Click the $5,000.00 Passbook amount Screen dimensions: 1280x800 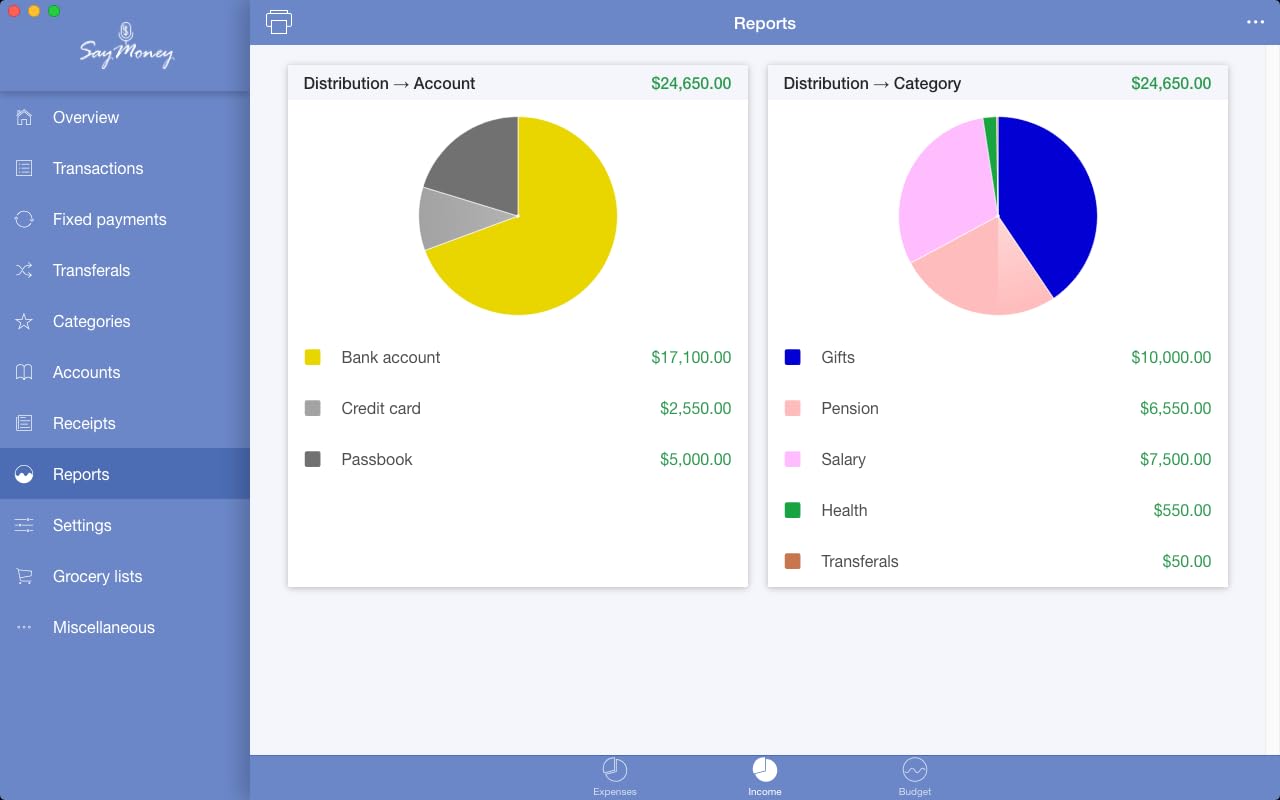click(695, 459)
